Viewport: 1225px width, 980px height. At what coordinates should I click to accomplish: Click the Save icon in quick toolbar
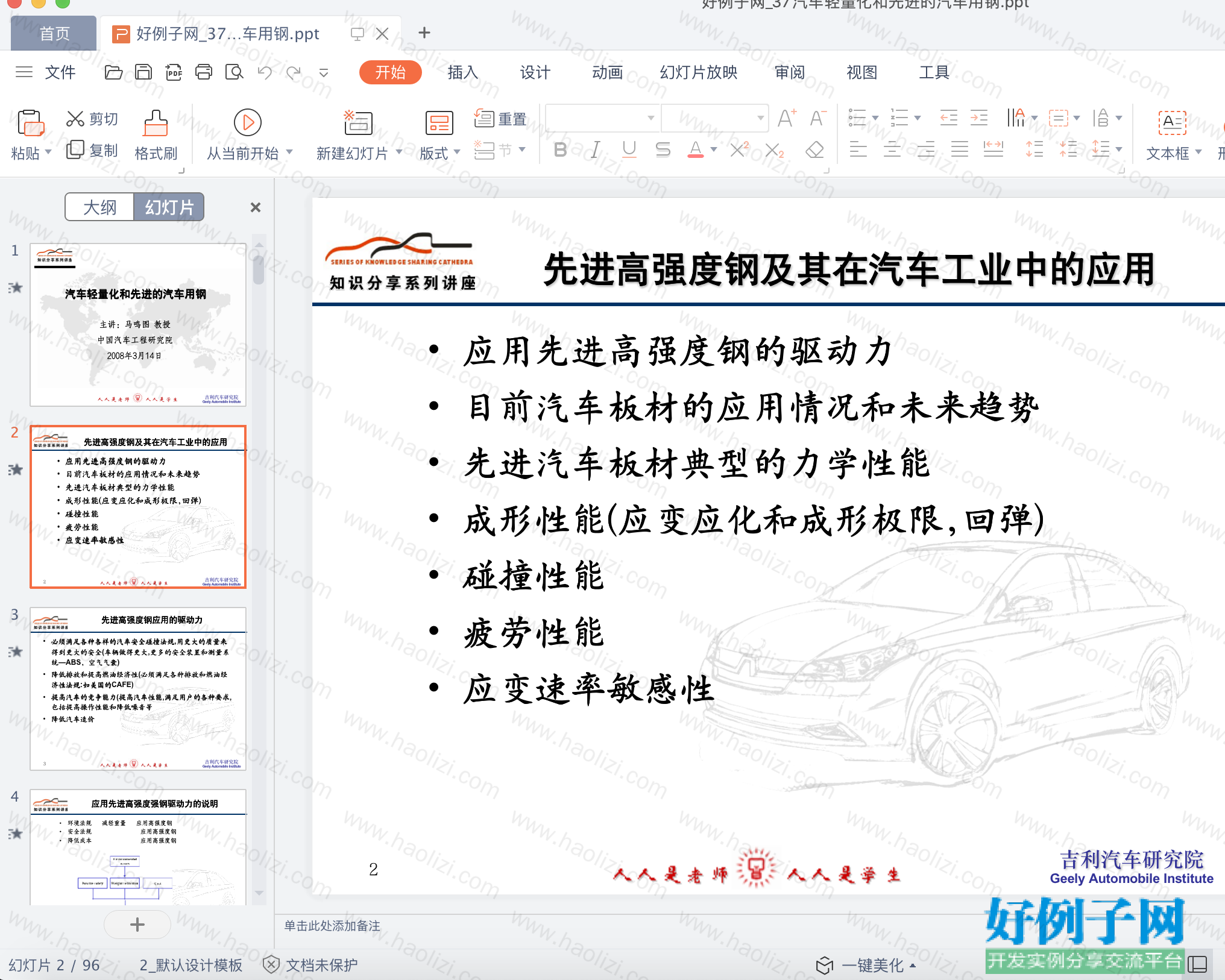click(x=143, y=72)
